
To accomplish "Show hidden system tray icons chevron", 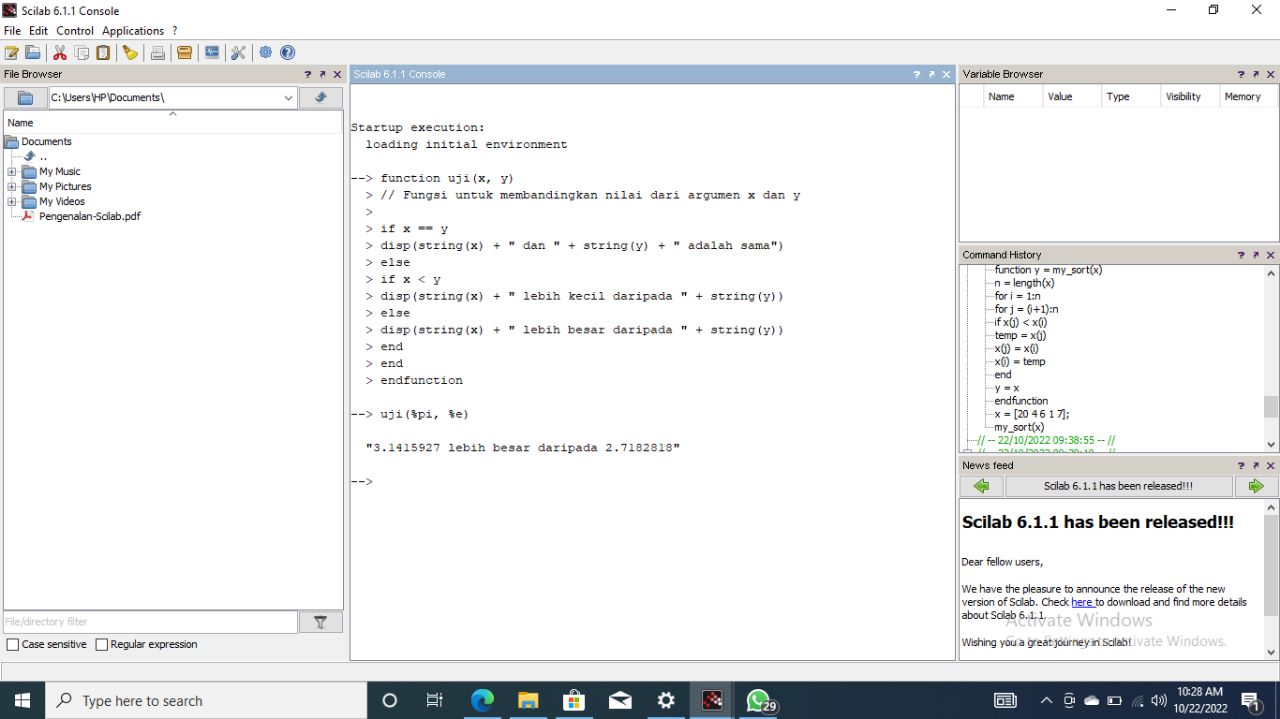I will point(1046,701).
